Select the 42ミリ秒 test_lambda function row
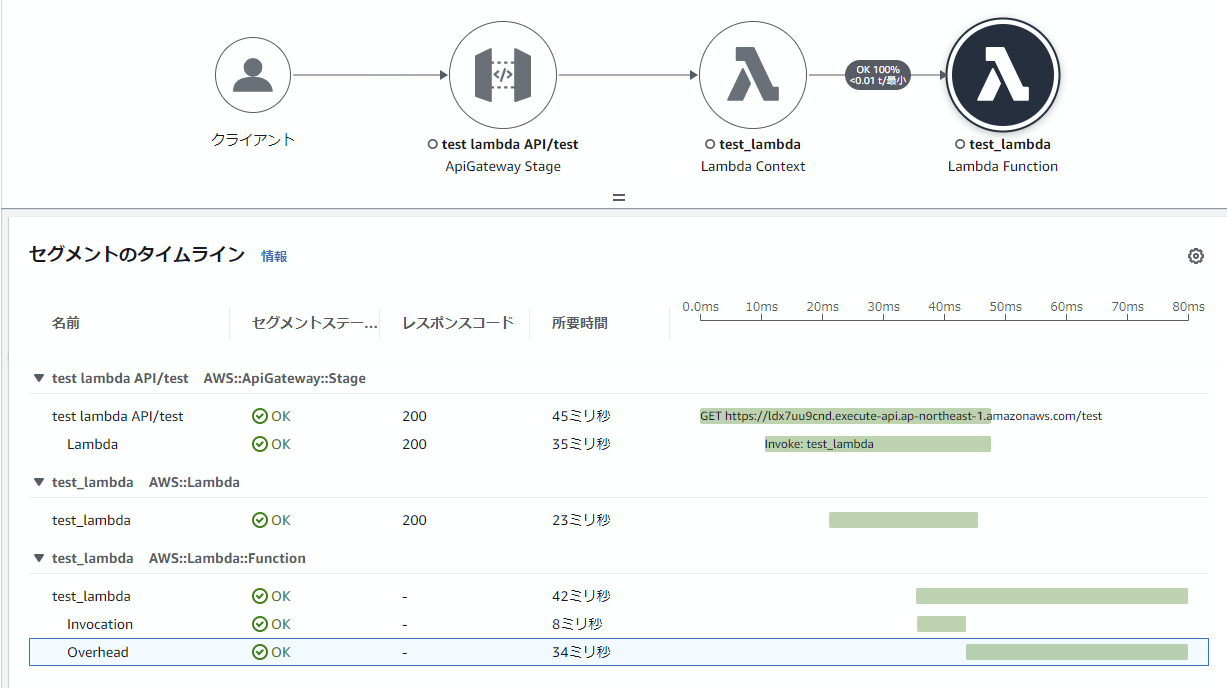1227x688 pixels. click(x=619, y=596)
